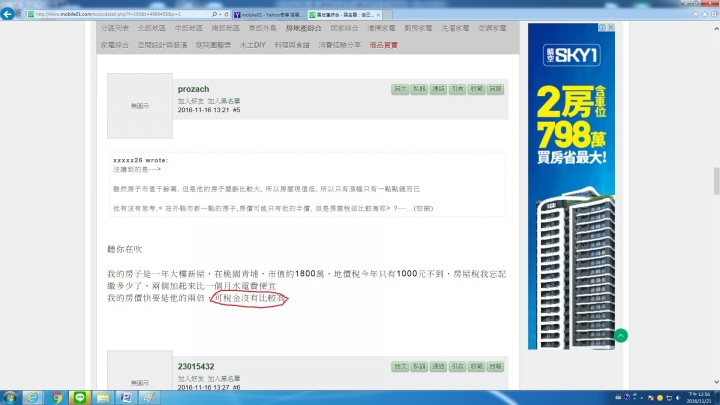Click 收藏 button on prozach's post
The width and height of the screenshot is (720, 405).
(x=476, y=89)
